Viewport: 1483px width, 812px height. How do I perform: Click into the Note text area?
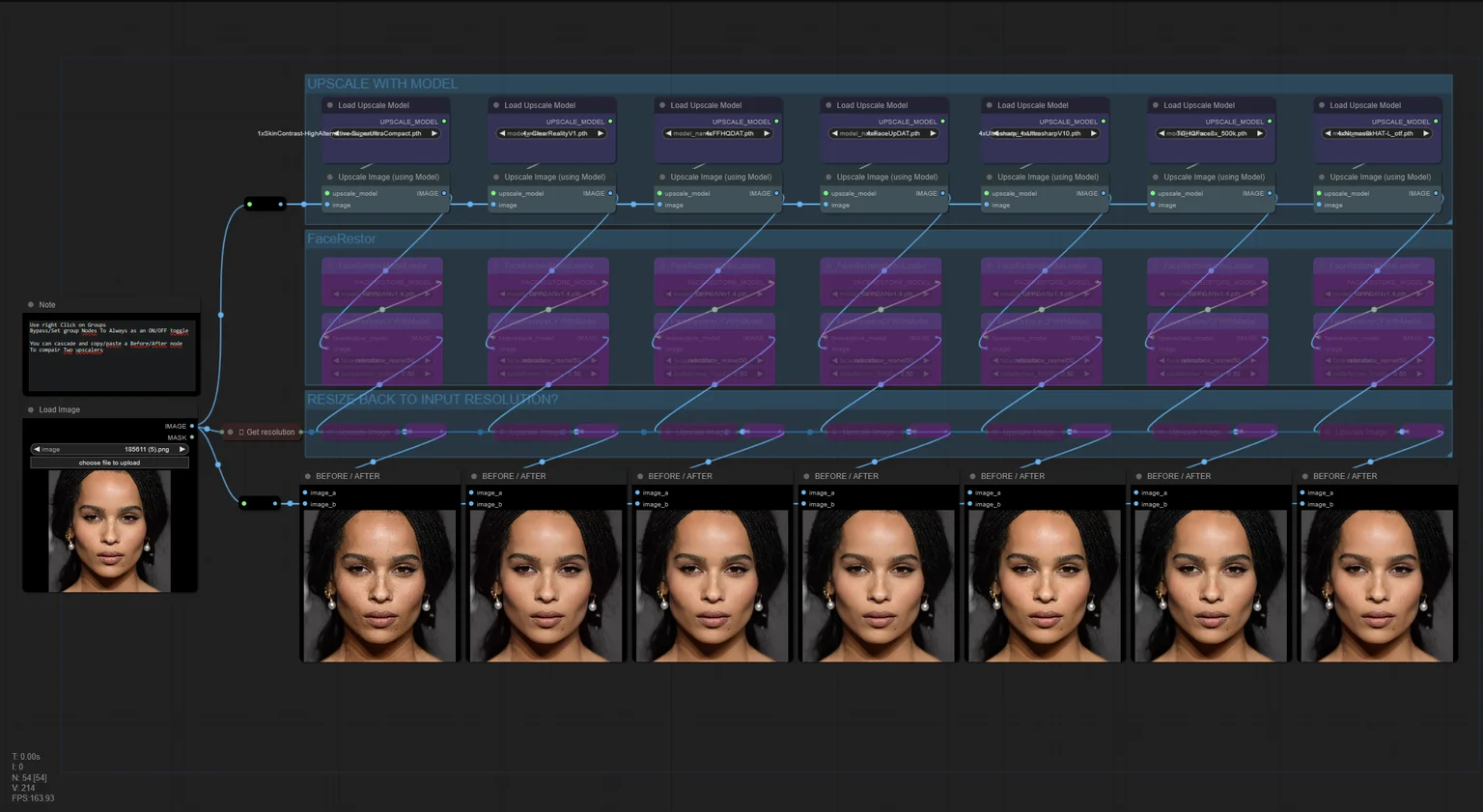point(111,352)
